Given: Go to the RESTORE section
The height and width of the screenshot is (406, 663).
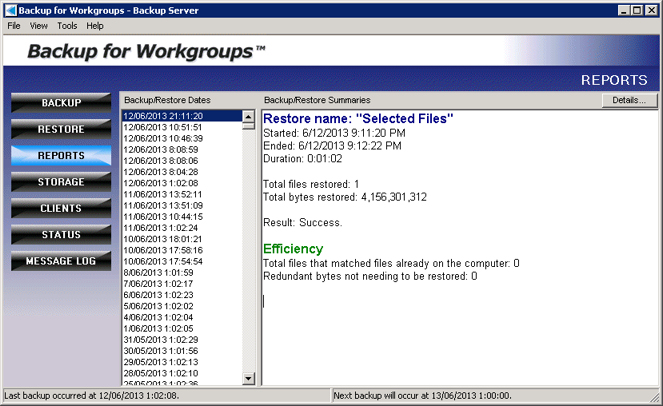Looking at the screenshot, I should point(61,129).
